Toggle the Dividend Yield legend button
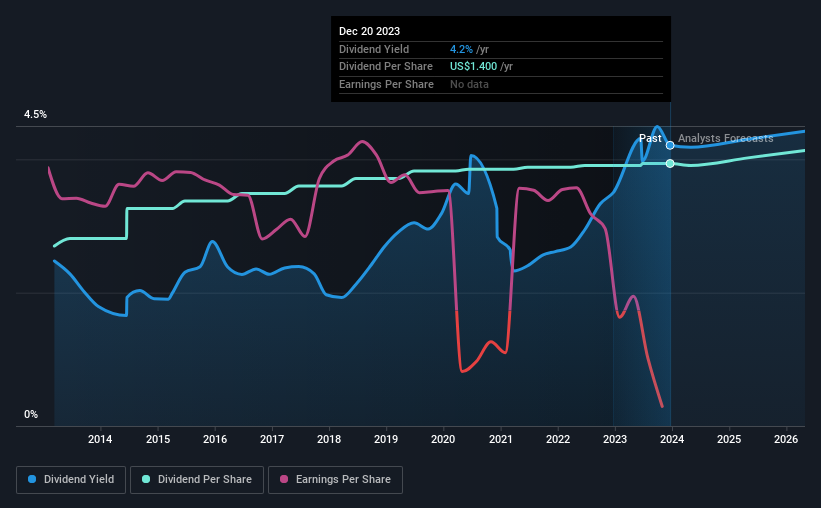 point(71,480)
